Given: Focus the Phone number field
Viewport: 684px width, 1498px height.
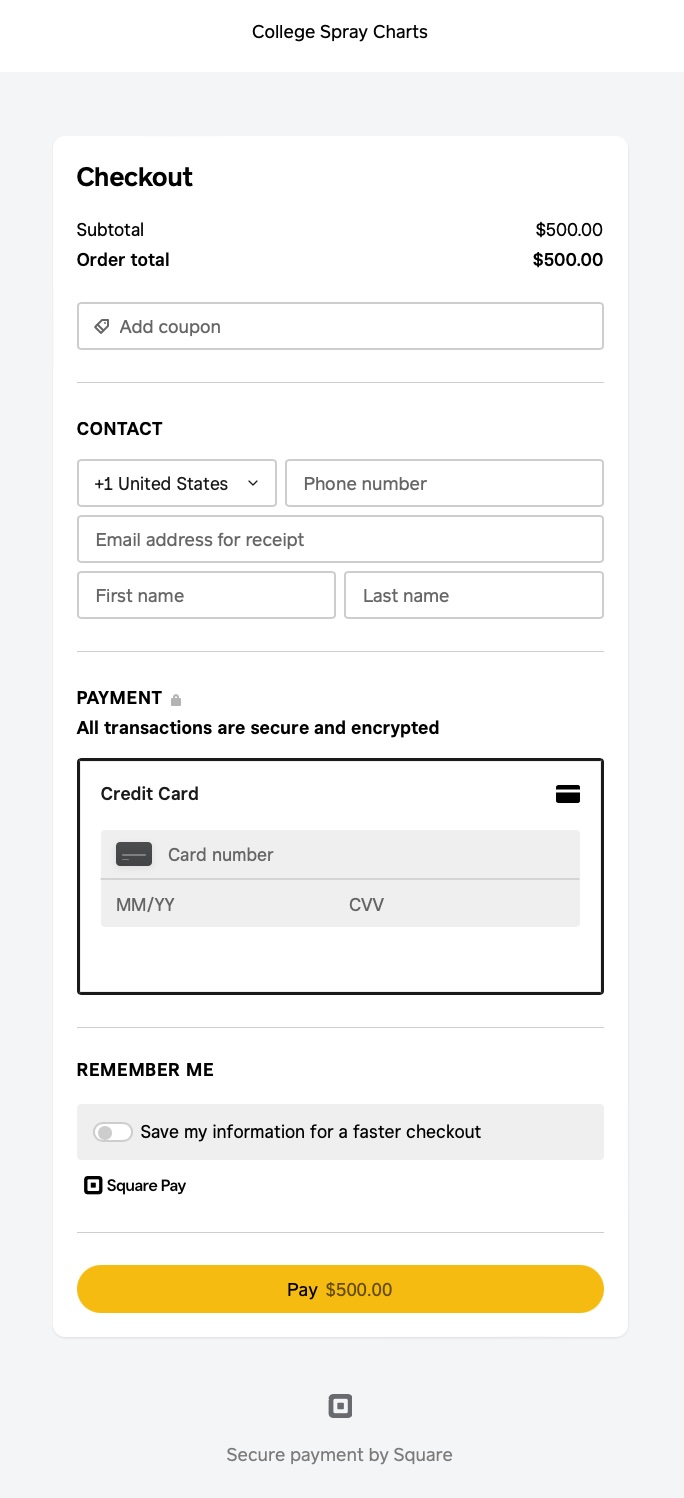Looking at the screenshot, I should click(x=444, y=484).
